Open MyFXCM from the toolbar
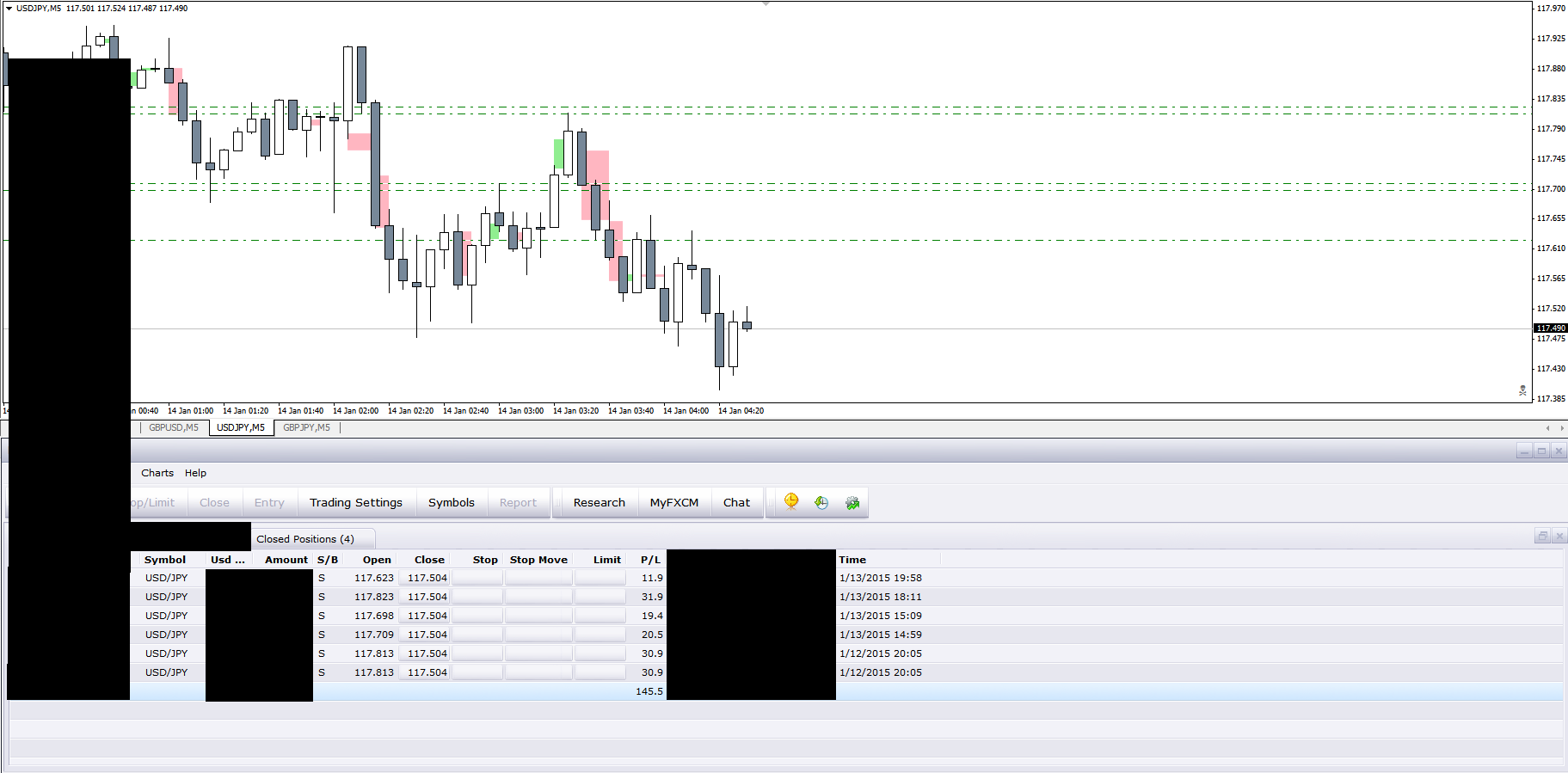 coord(674,503)
